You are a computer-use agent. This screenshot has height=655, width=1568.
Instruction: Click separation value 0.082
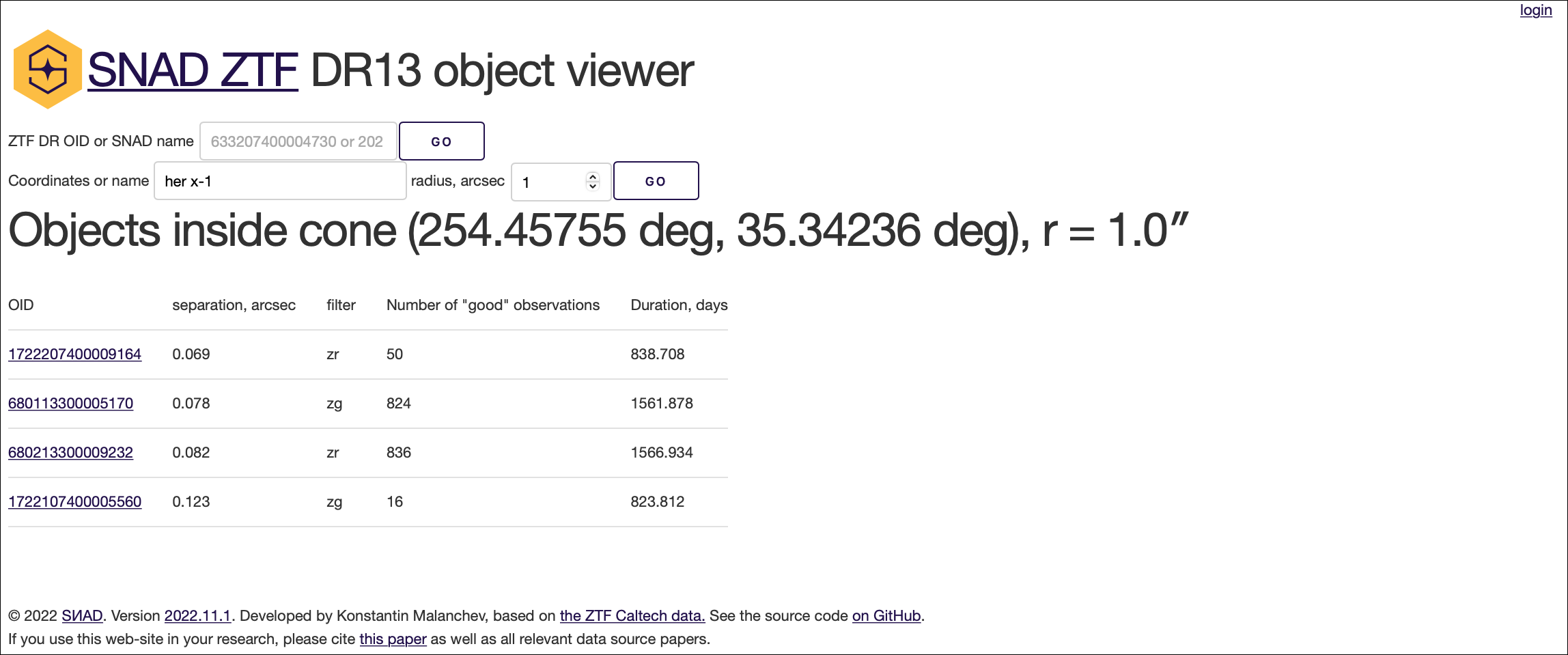coord(191,453)
